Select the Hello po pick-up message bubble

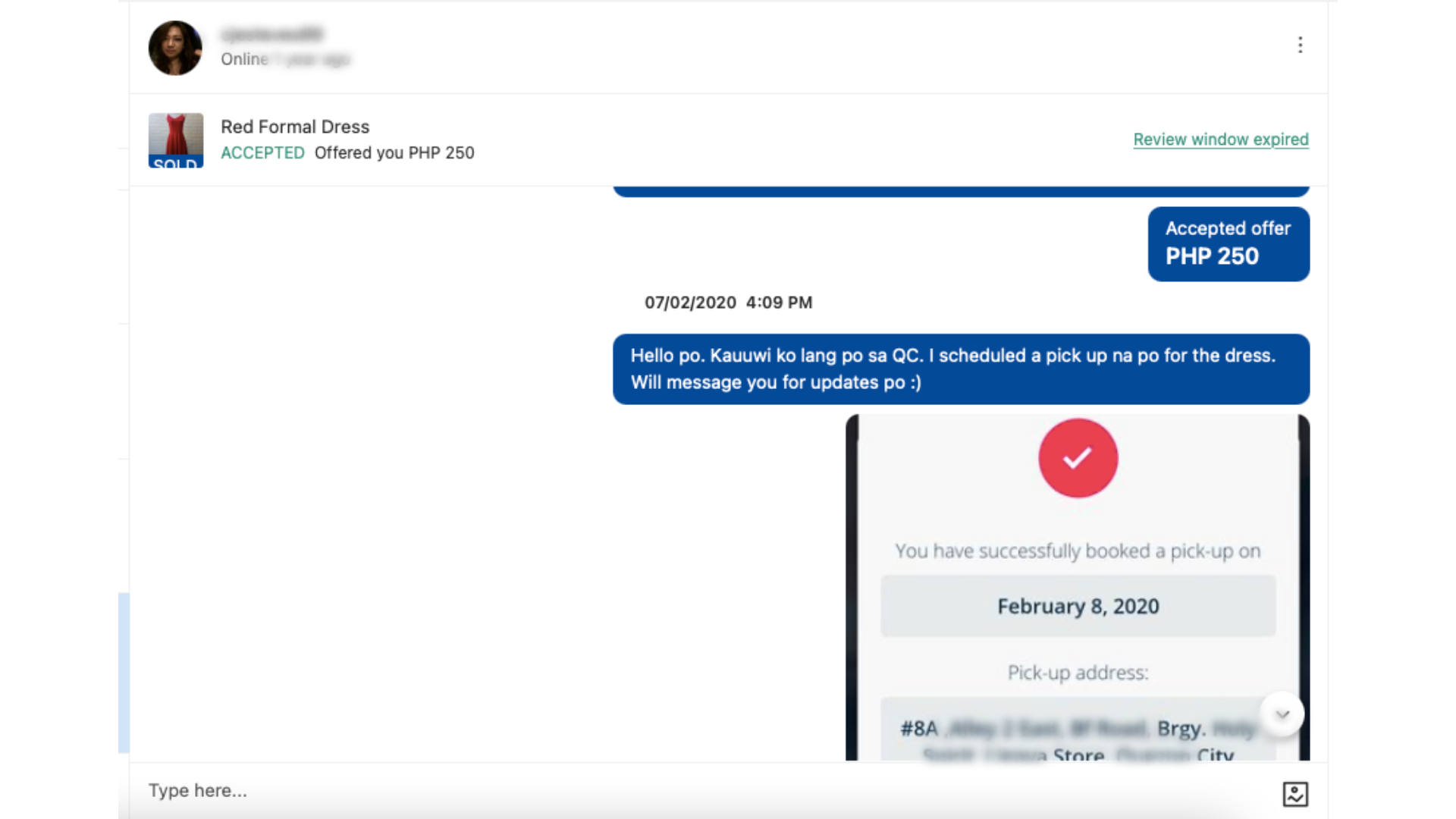coord(960,369)
